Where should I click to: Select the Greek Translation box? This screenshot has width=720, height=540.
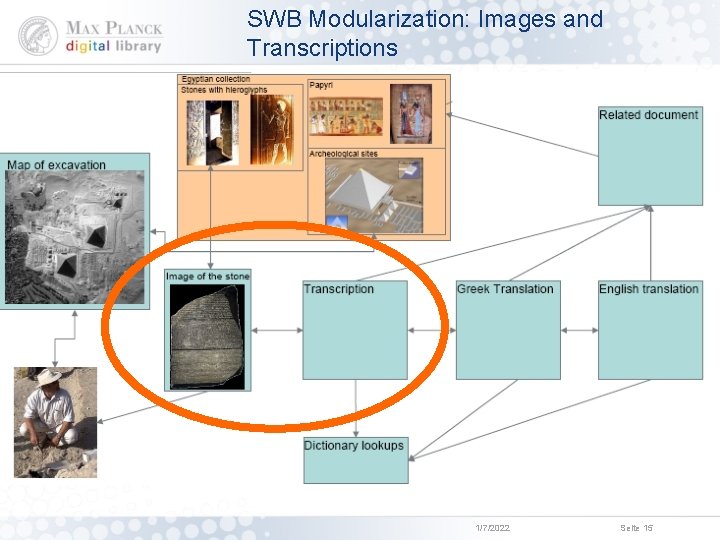click(x=508, y=330)
